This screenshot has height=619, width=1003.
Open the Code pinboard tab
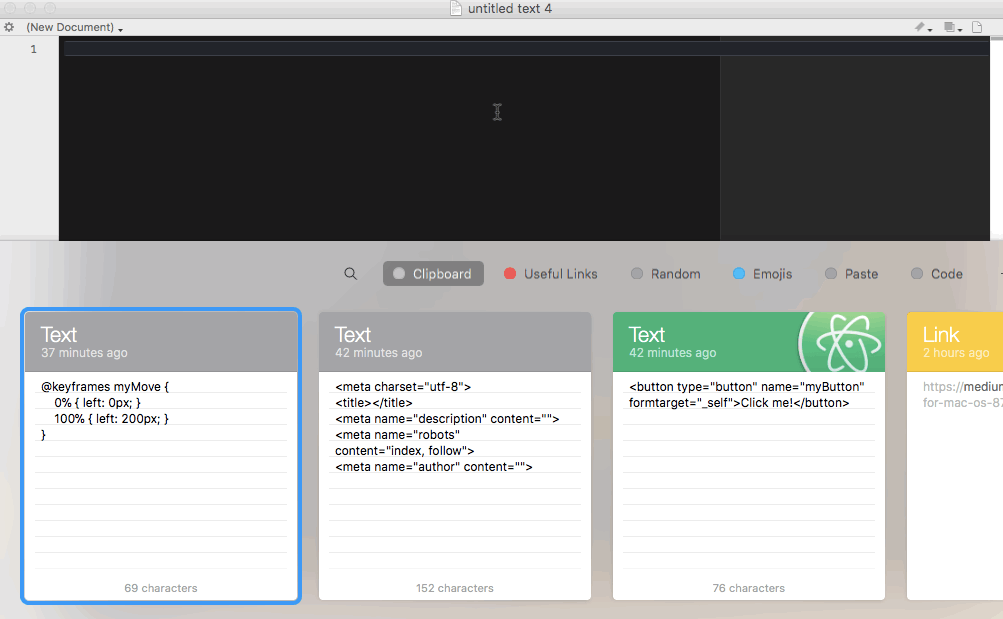coord(937,274)
